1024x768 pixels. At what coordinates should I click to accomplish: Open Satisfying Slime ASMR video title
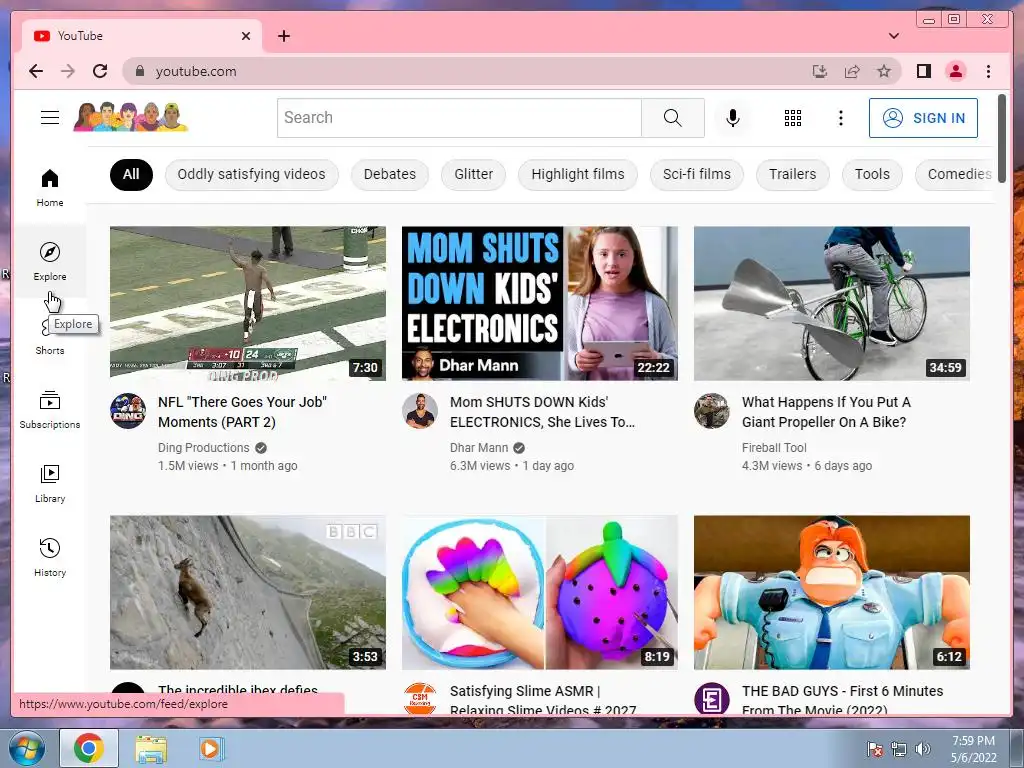tap(543, 699)
